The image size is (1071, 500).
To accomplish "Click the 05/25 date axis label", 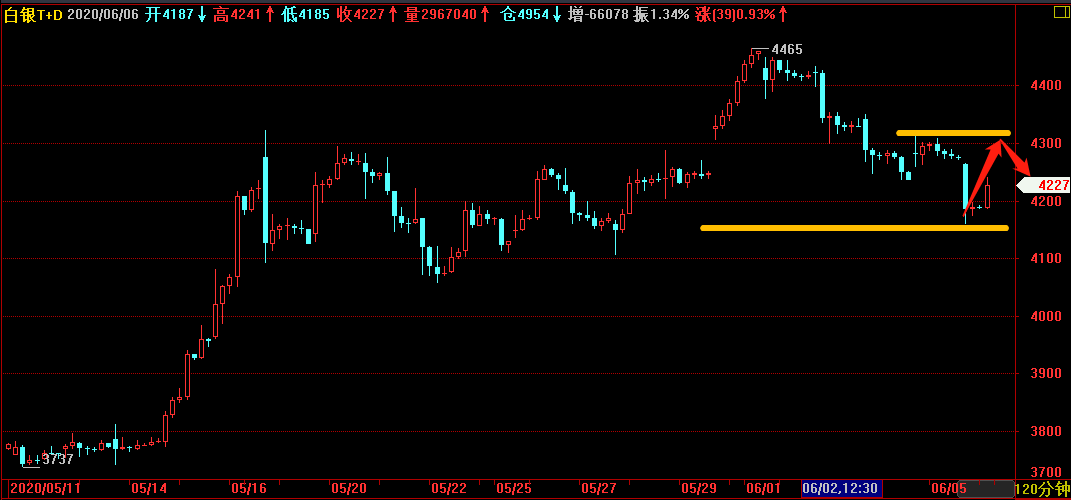I will 514,489.
